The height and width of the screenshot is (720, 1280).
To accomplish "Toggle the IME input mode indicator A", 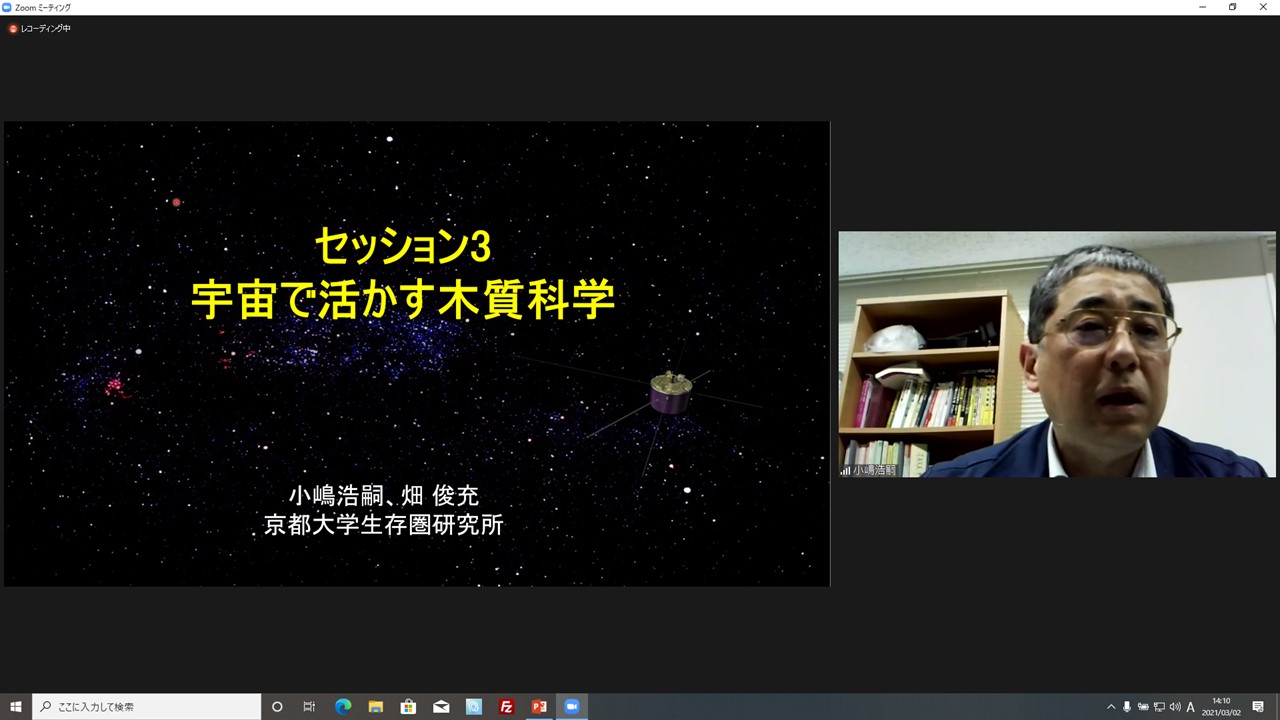I will point(1190,707).
